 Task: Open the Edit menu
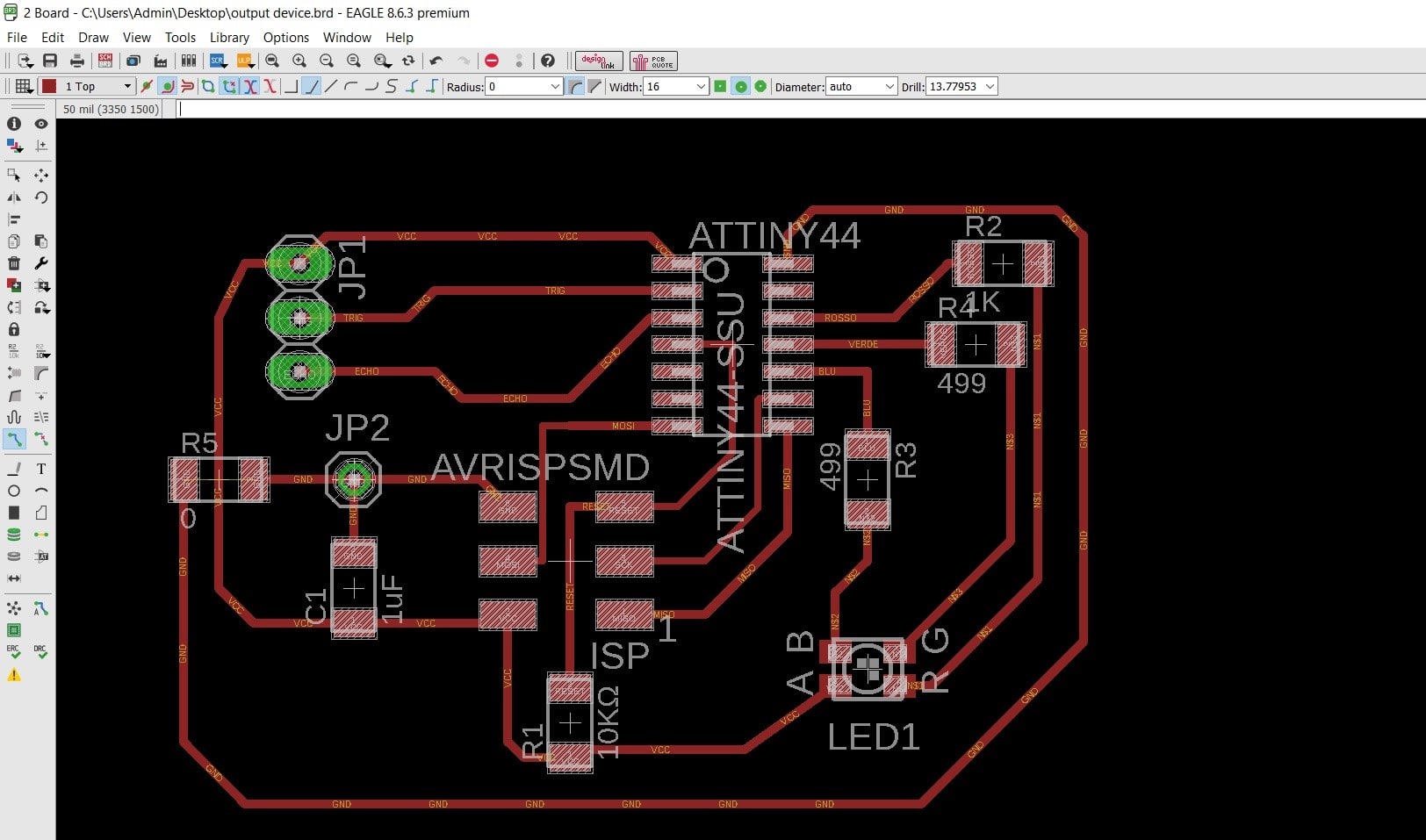pyautogui.click(x=53, y=38)
